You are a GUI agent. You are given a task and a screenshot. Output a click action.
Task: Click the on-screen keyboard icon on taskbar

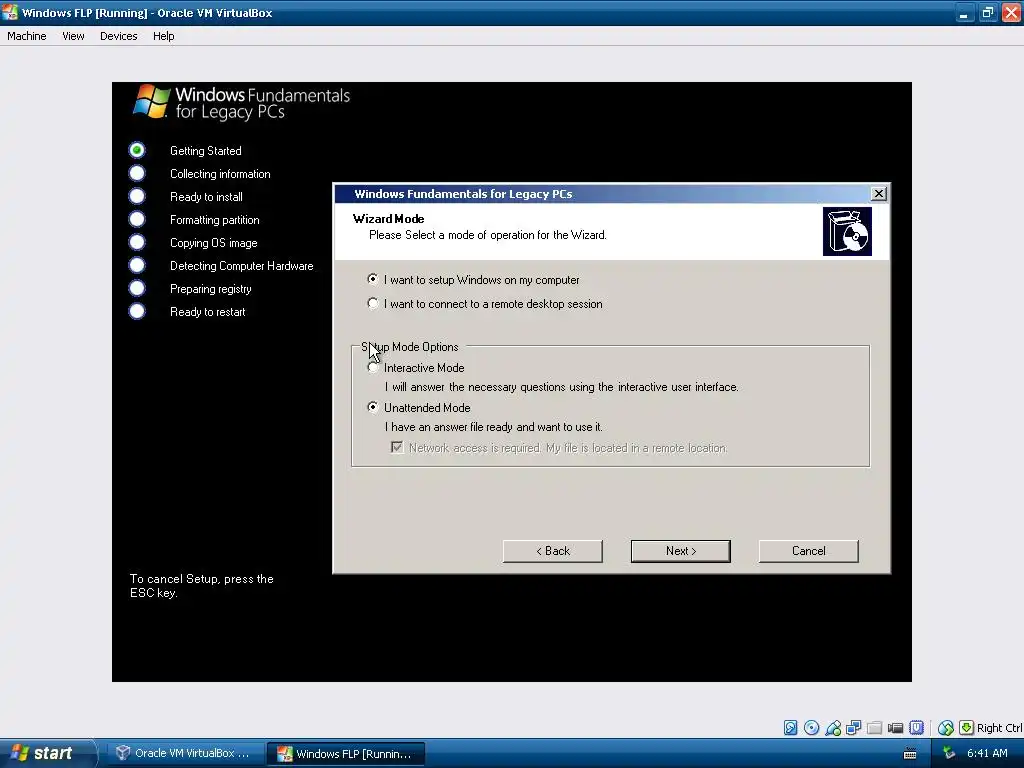pyautogui.click(x=910, y=754)
